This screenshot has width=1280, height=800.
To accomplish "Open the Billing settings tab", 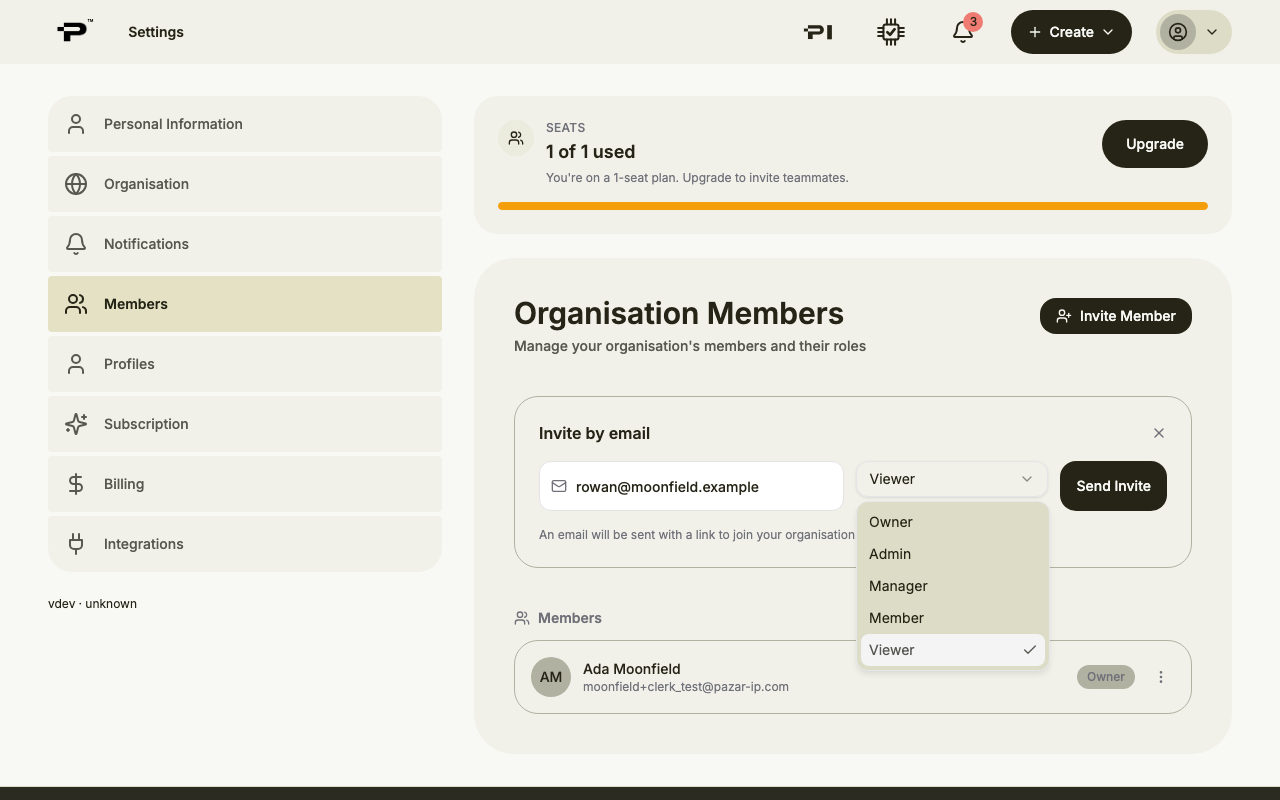I will coord(245,484).
